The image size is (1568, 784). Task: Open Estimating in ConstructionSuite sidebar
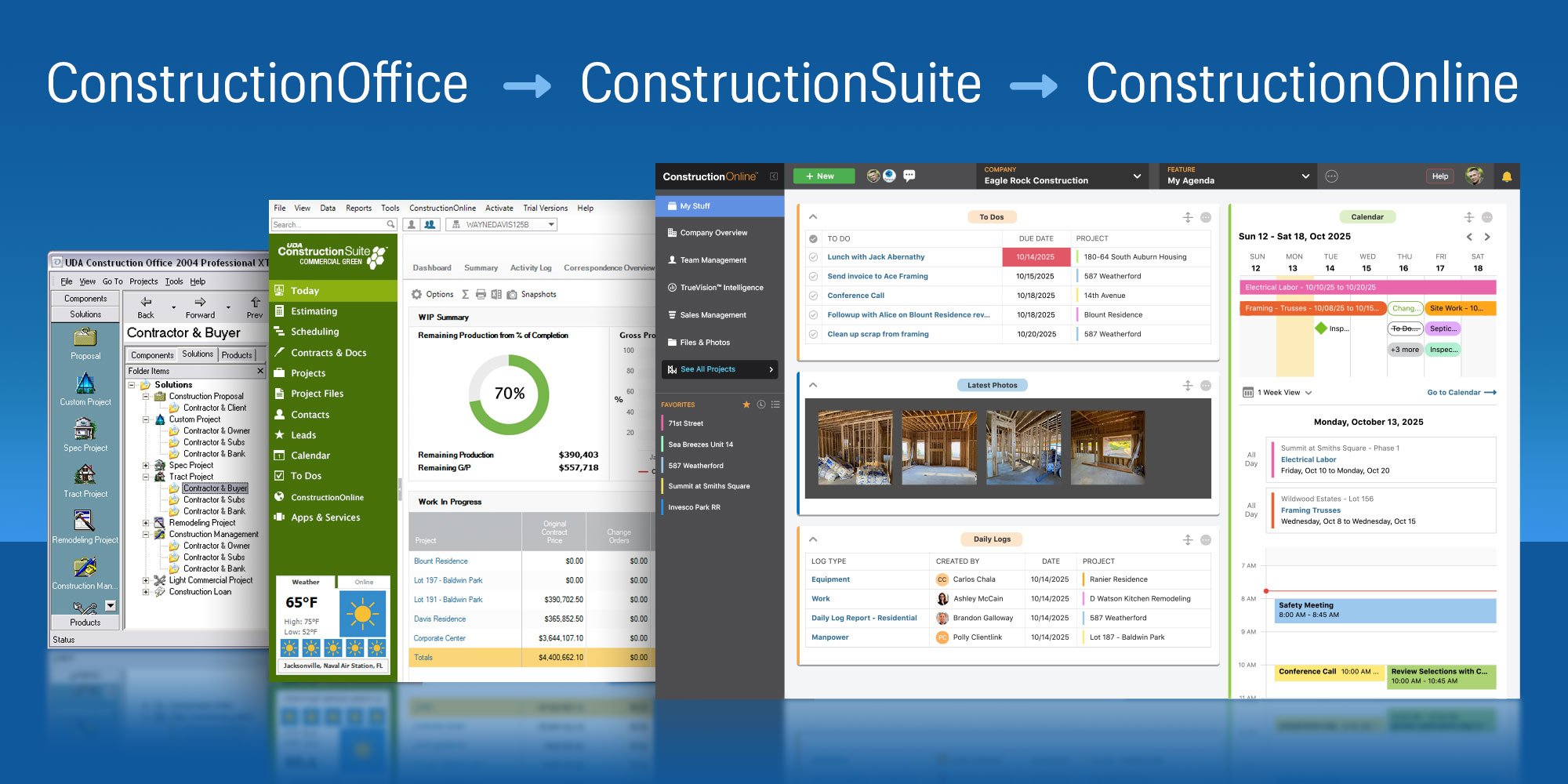click(333, 311)
